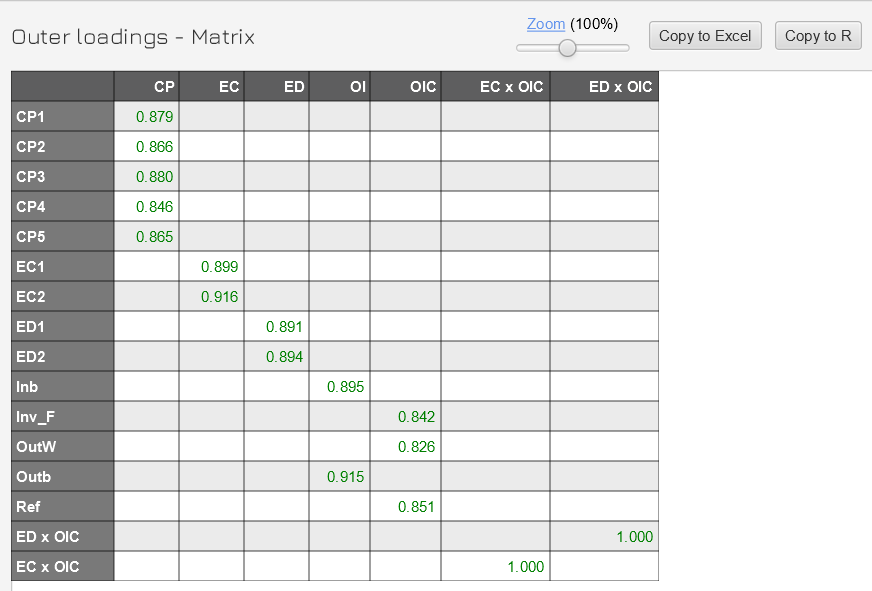Select the ED x OIC column header
Viewport: 872px width, 591px height.
pos(604,87)
